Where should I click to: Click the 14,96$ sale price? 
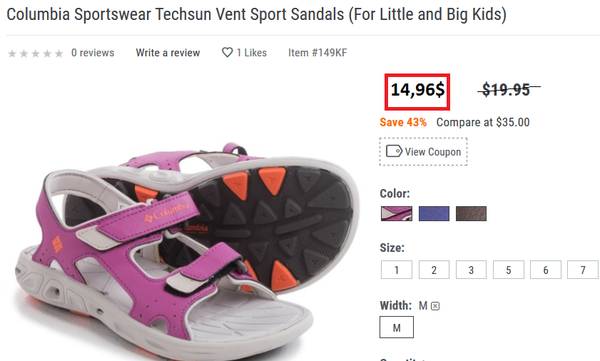pyautogui.click(x=417, y=91)
